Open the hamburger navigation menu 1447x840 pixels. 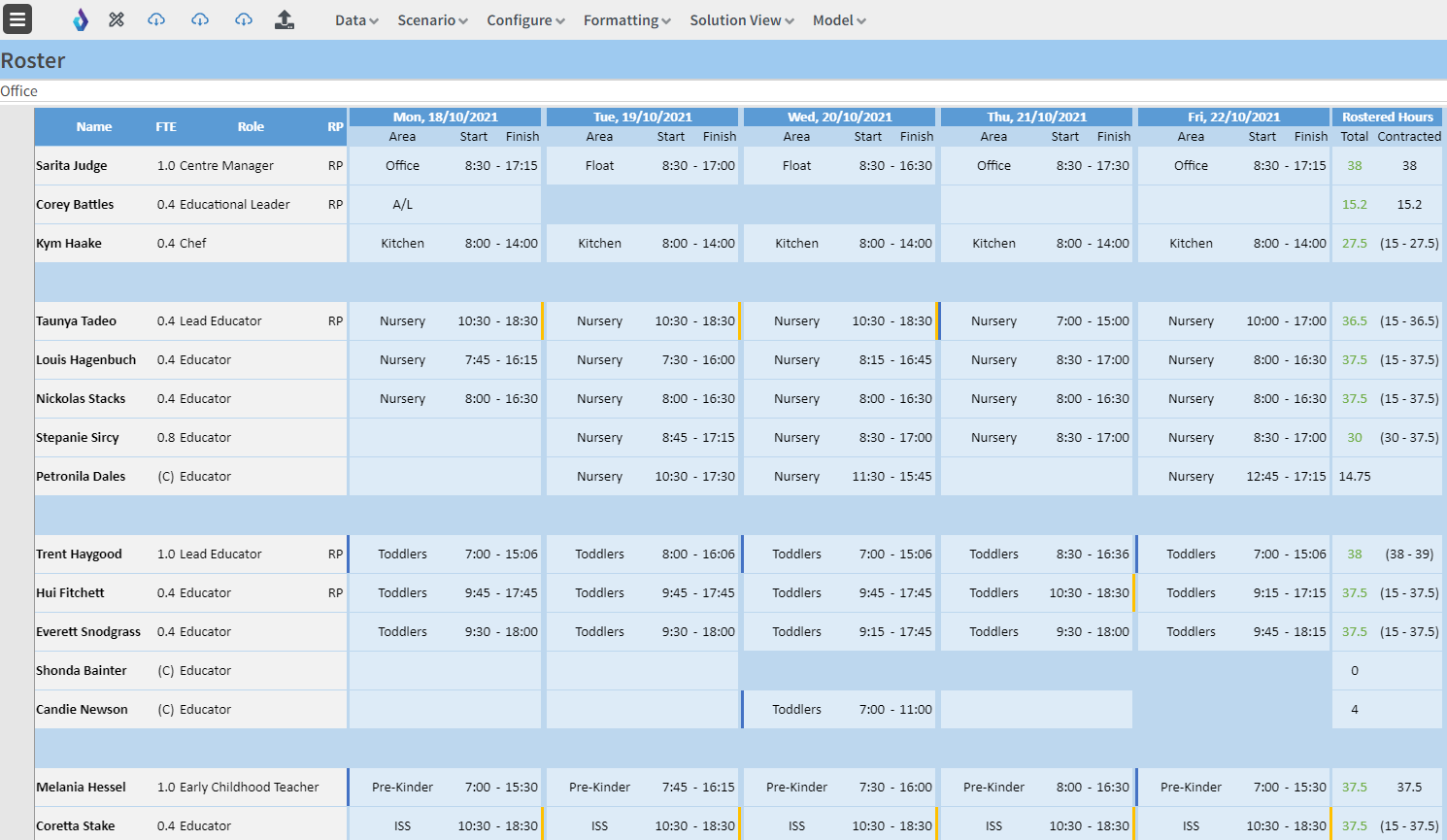click(x=17, y=19)
